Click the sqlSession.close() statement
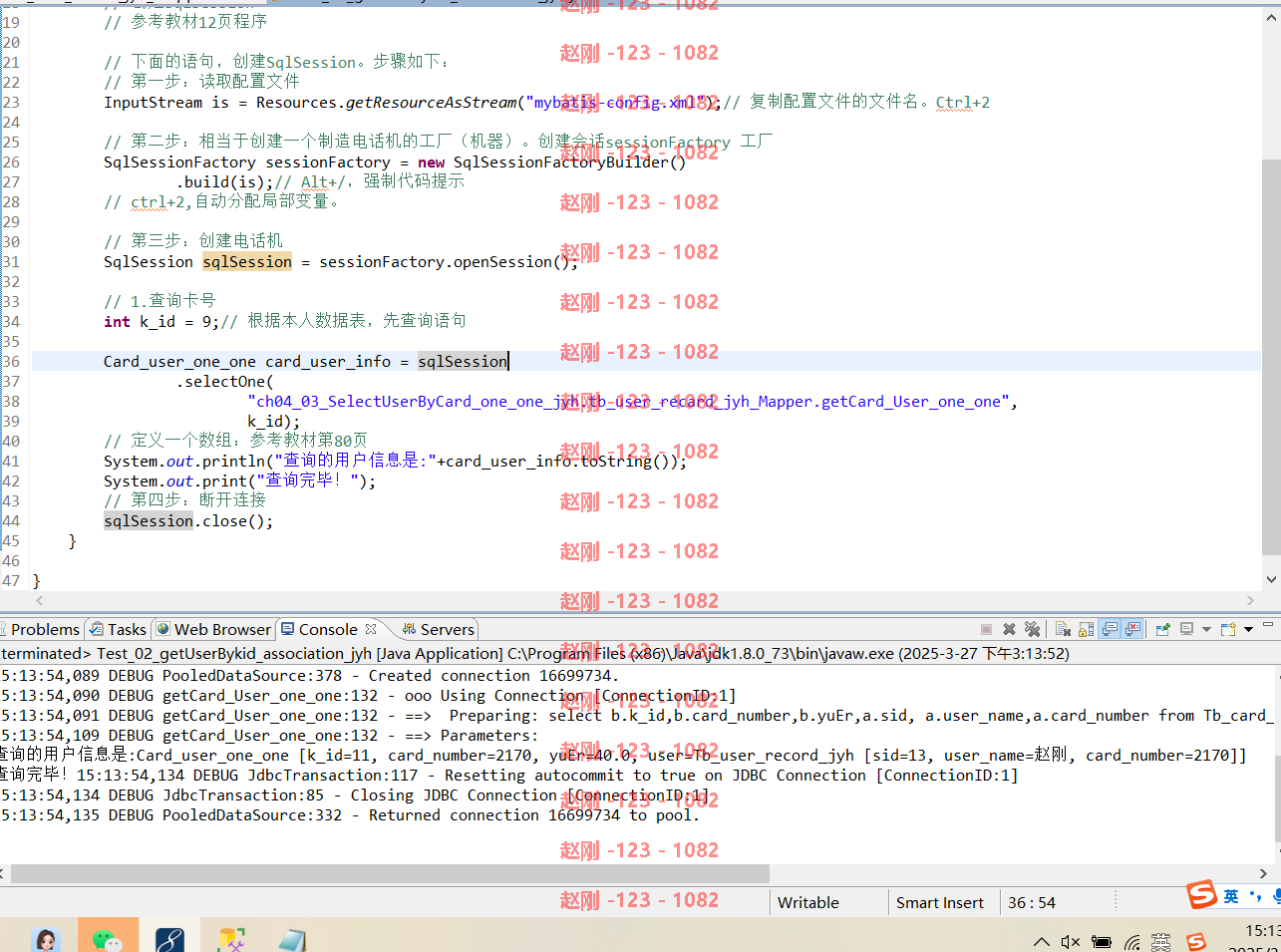The height and width of the screenshot is (952, 1281). pos(188,520)
